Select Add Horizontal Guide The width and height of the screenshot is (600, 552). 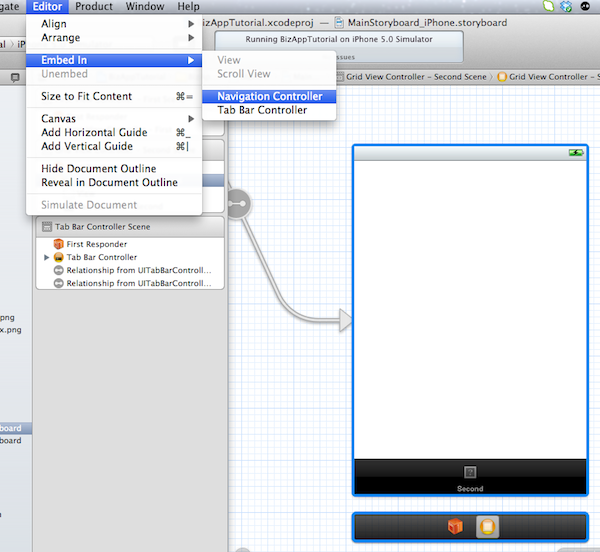pyautogui.click(x=114, y=132)
